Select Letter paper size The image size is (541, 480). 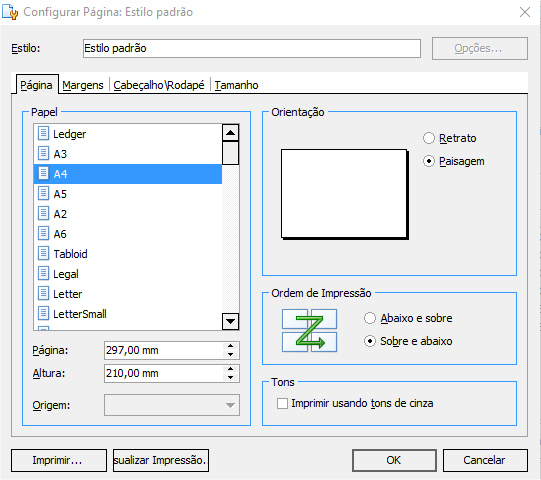coord(128,294)
